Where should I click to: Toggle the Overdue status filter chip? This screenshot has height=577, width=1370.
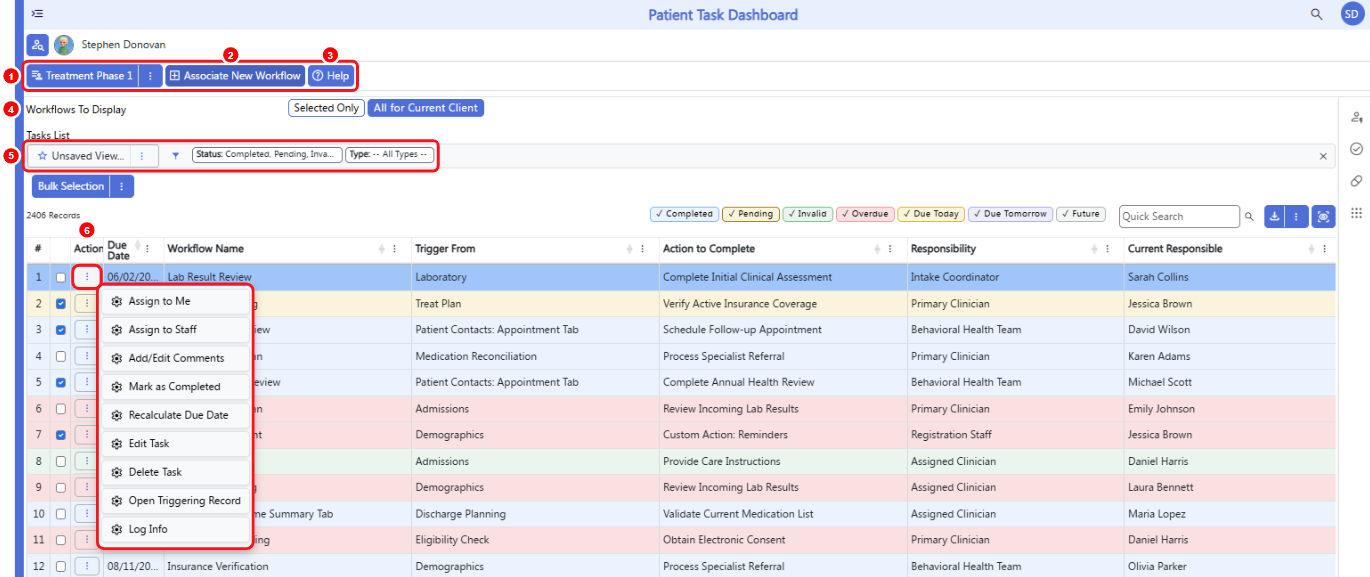click(x=865, y=214)
